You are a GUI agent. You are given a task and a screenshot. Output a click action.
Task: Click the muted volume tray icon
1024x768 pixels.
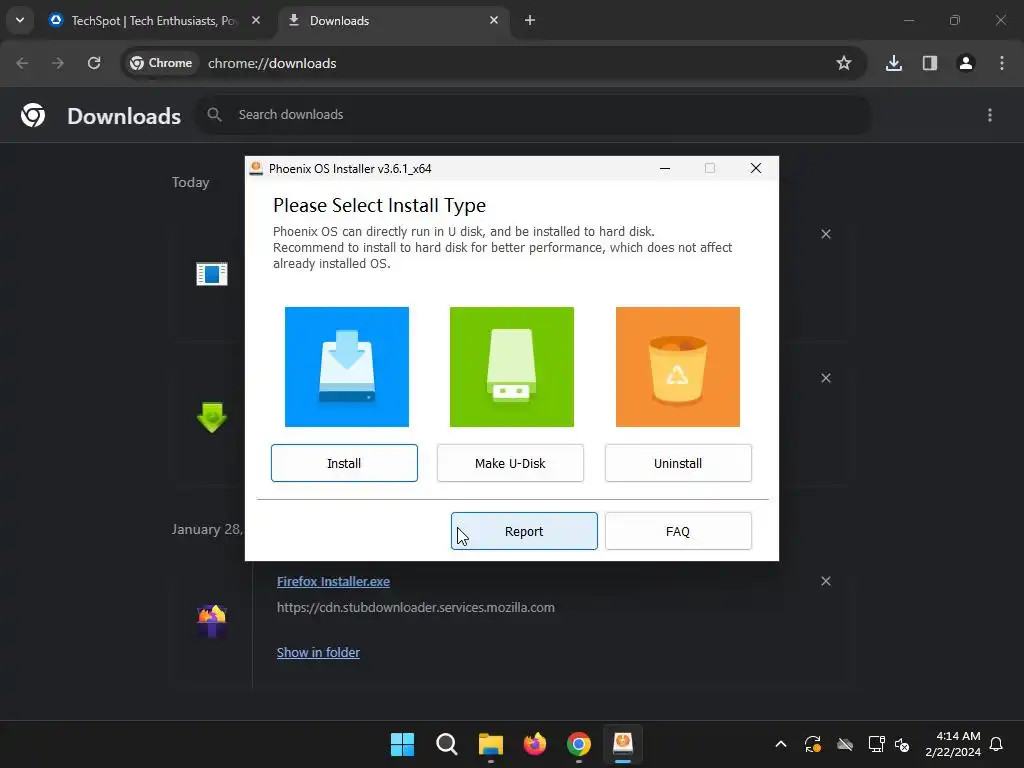click(903, 744)
